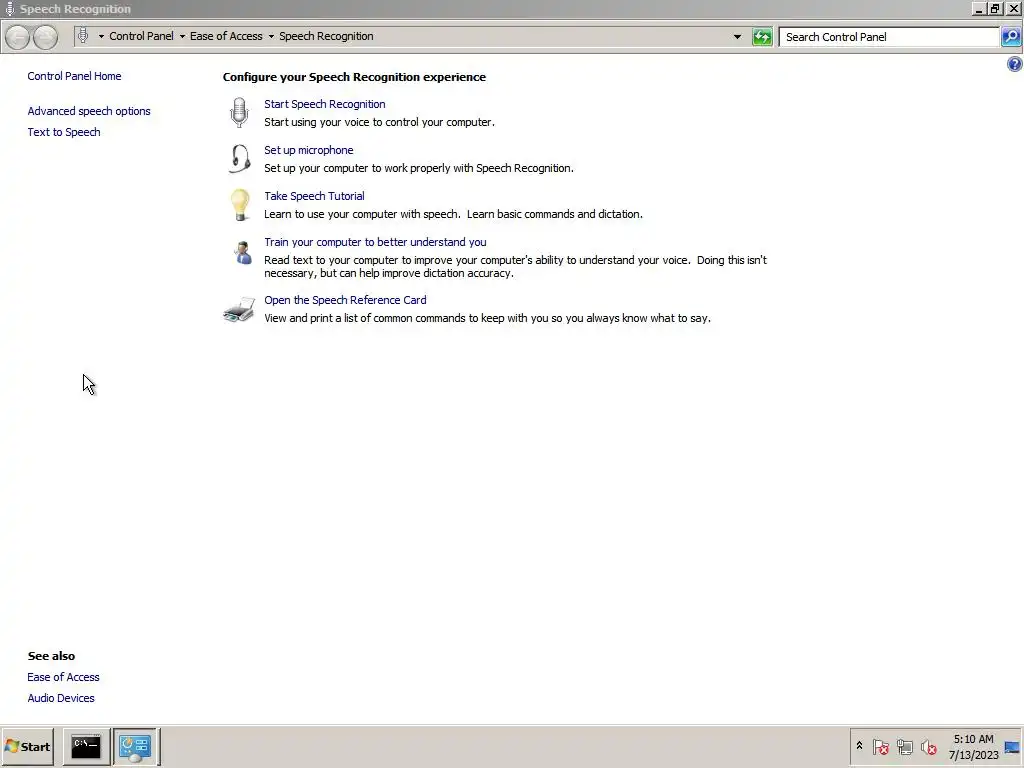
Task: Click into the Search Control Panel field
Action: (889, 37)
